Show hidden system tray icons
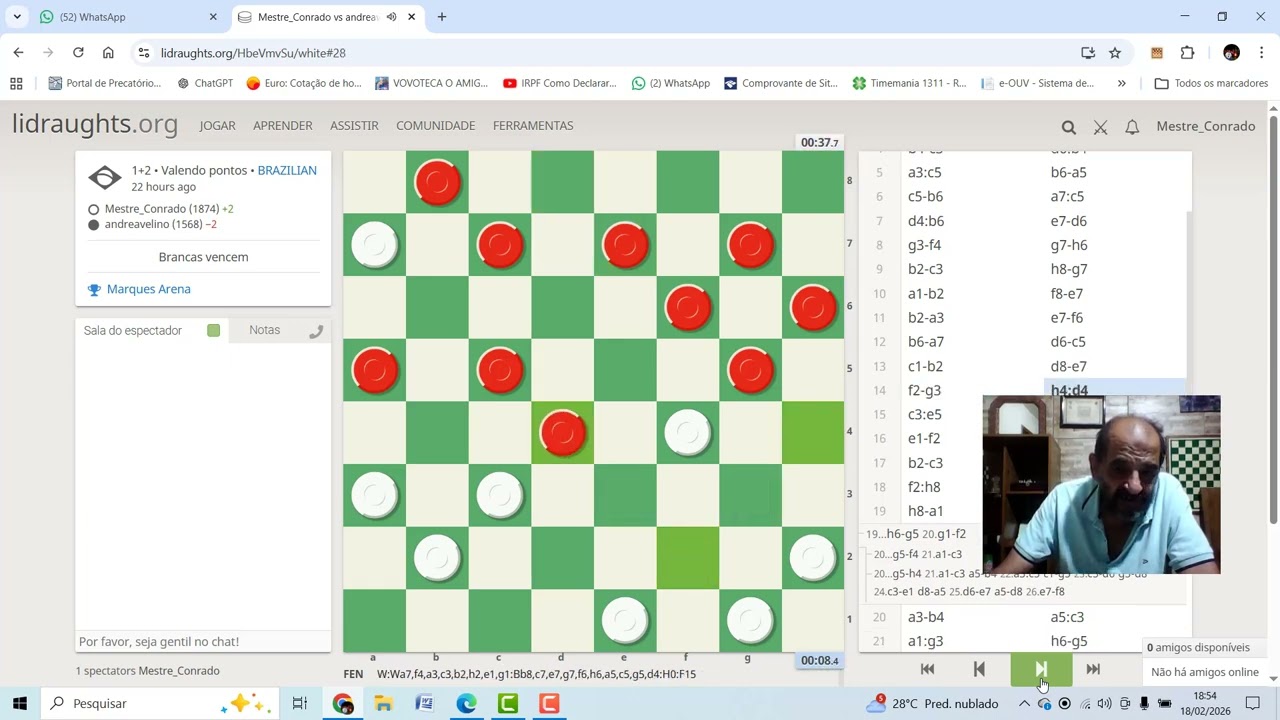1280x720 pixels. 1024,704
